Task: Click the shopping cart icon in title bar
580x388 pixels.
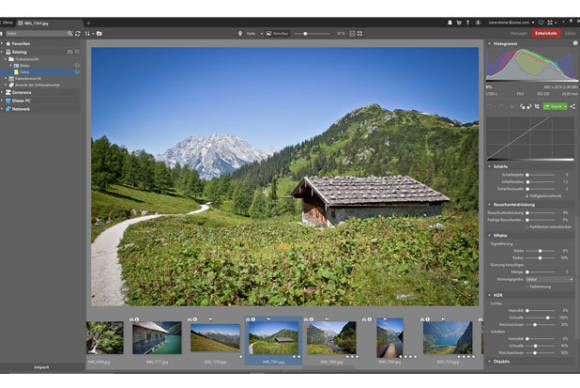Action: click(459, 23)
